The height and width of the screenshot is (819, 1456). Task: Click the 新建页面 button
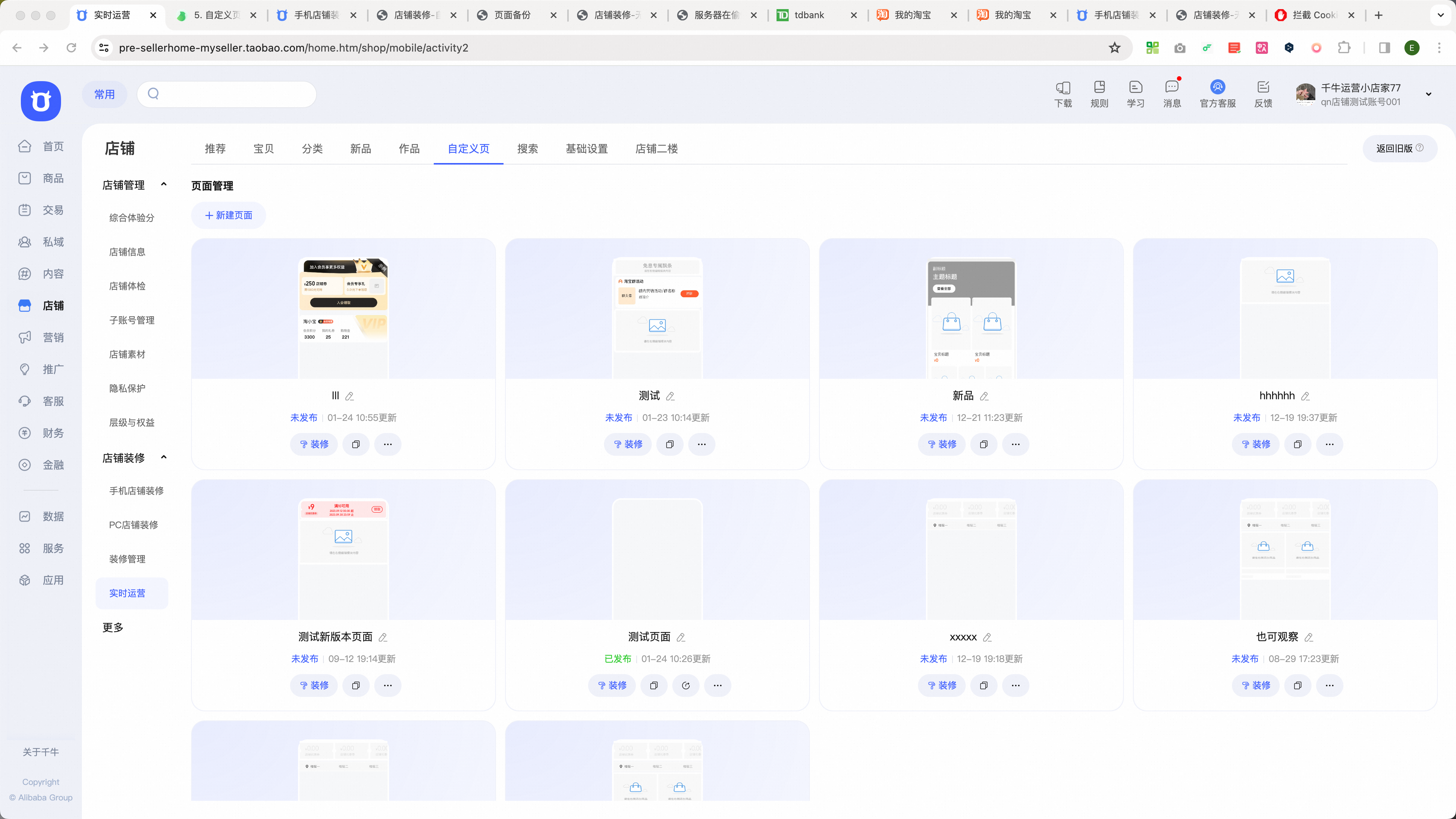[x=228, y=215]
